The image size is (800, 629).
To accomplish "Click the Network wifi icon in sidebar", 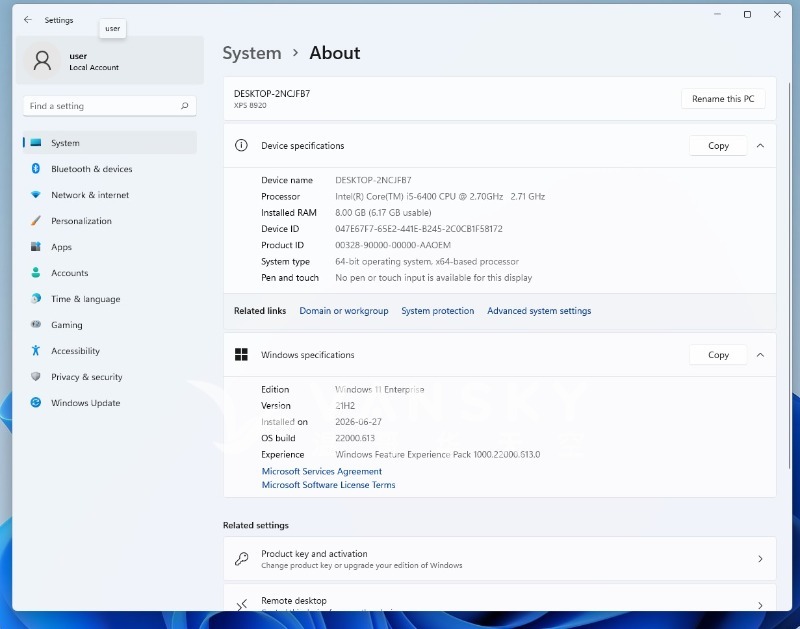I will (36, 194).
